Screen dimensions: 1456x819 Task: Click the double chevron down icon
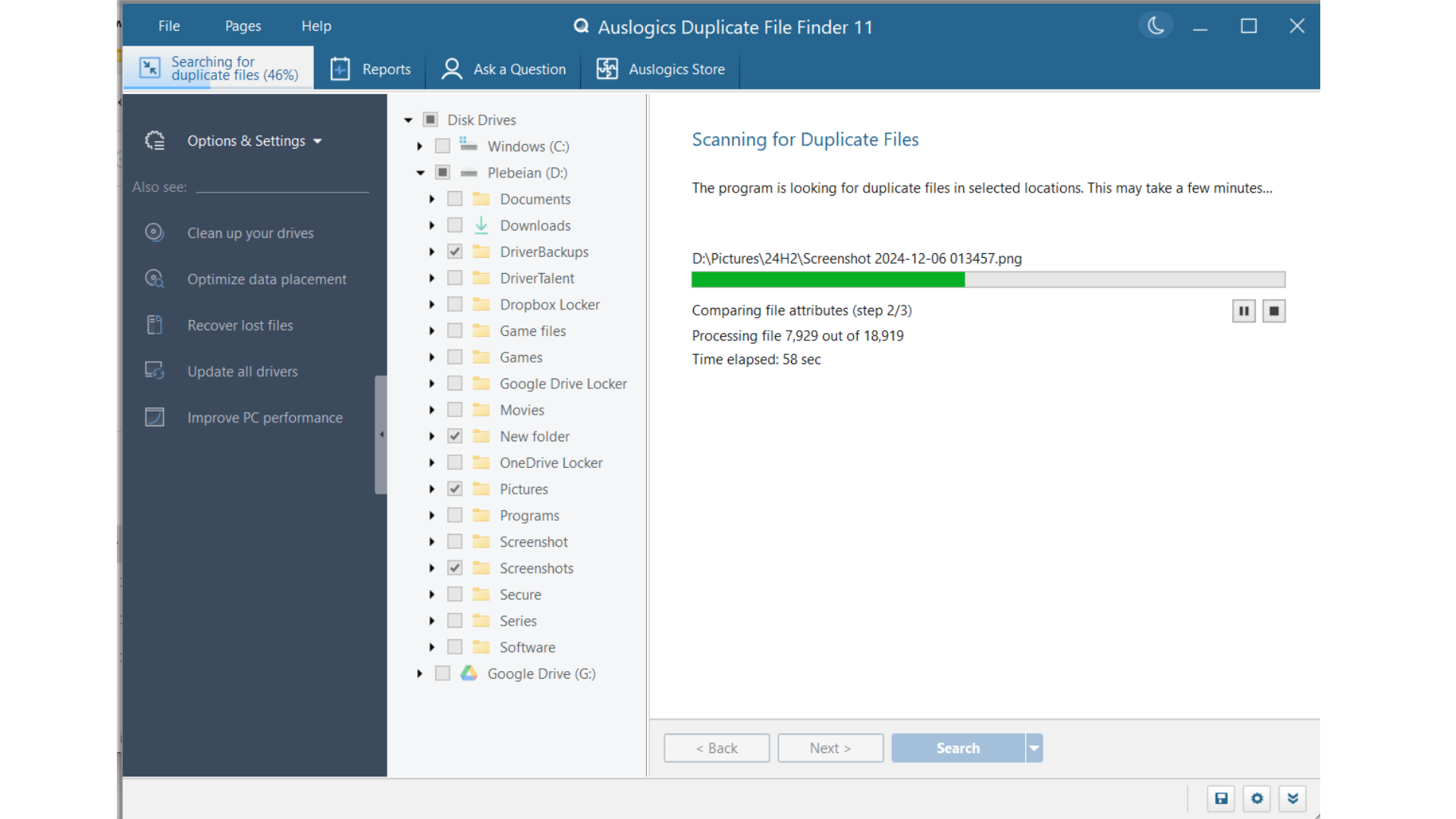pos(1293,799)
